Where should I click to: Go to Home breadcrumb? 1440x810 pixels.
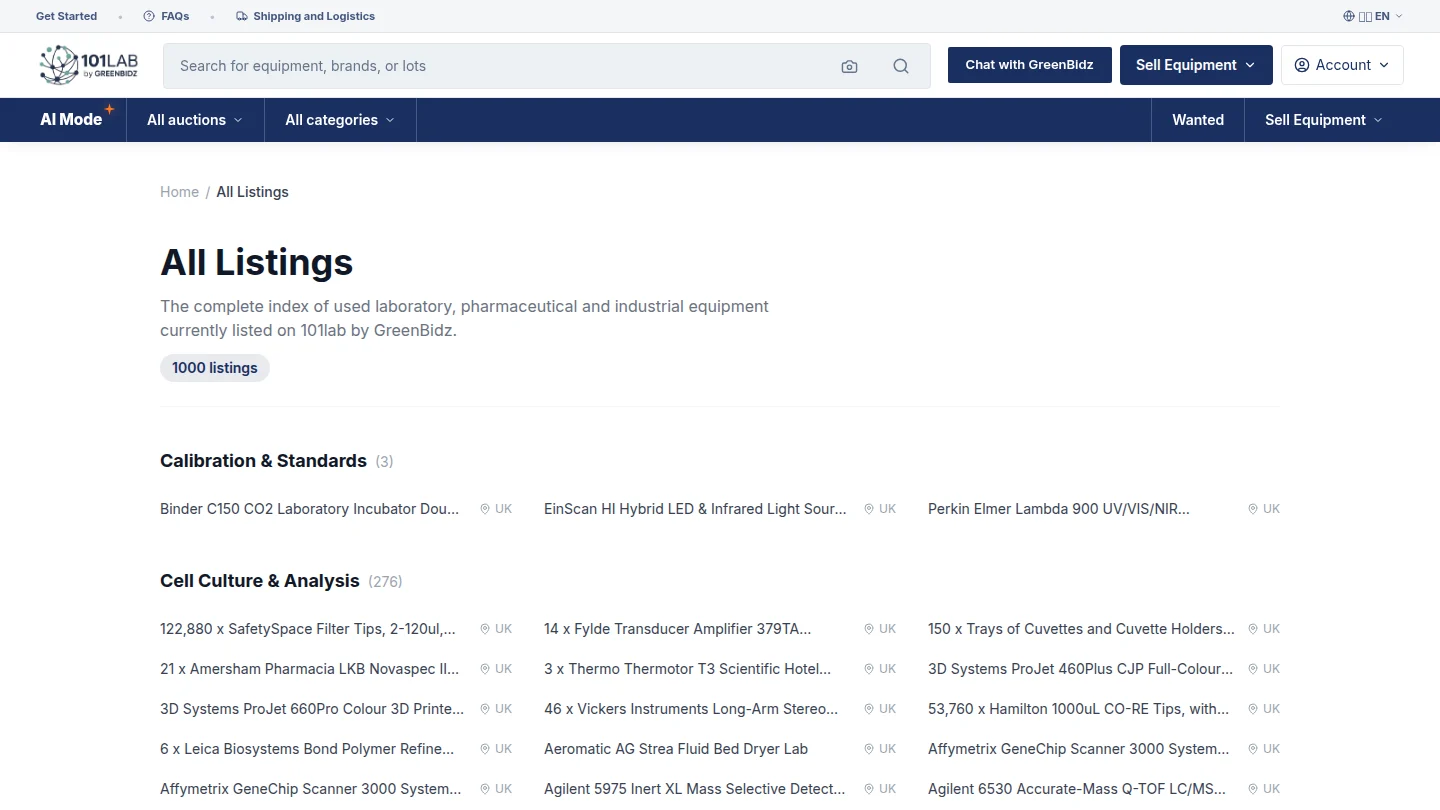179,192
